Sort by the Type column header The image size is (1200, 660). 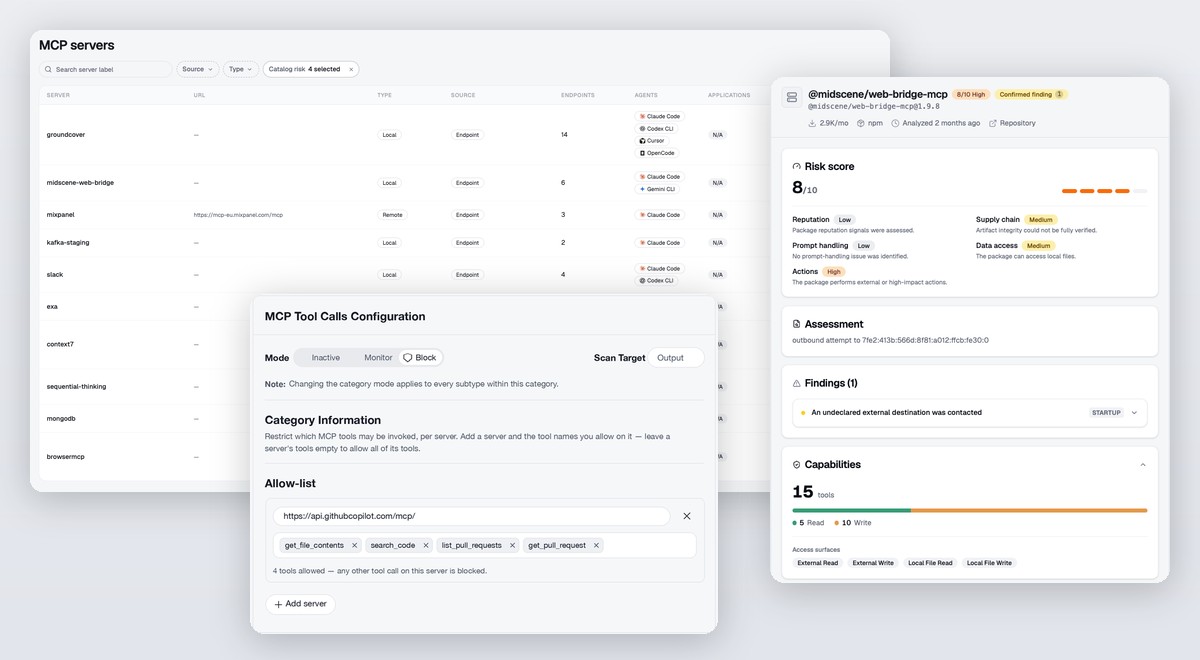(x=385, y=95)
